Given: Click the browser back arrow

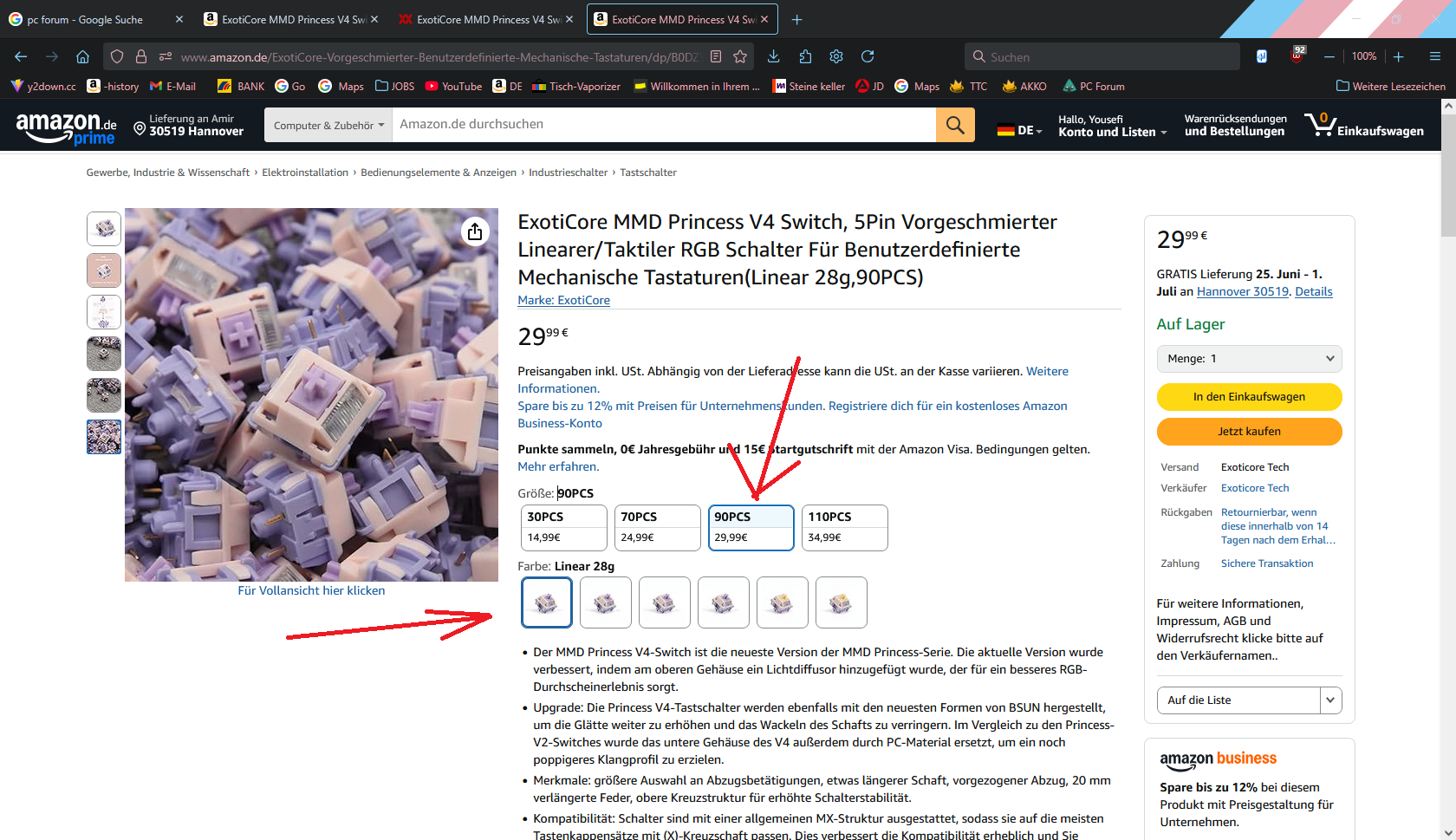Looking at the screenshot, I should pyautogui.click(x=21, y=56).
